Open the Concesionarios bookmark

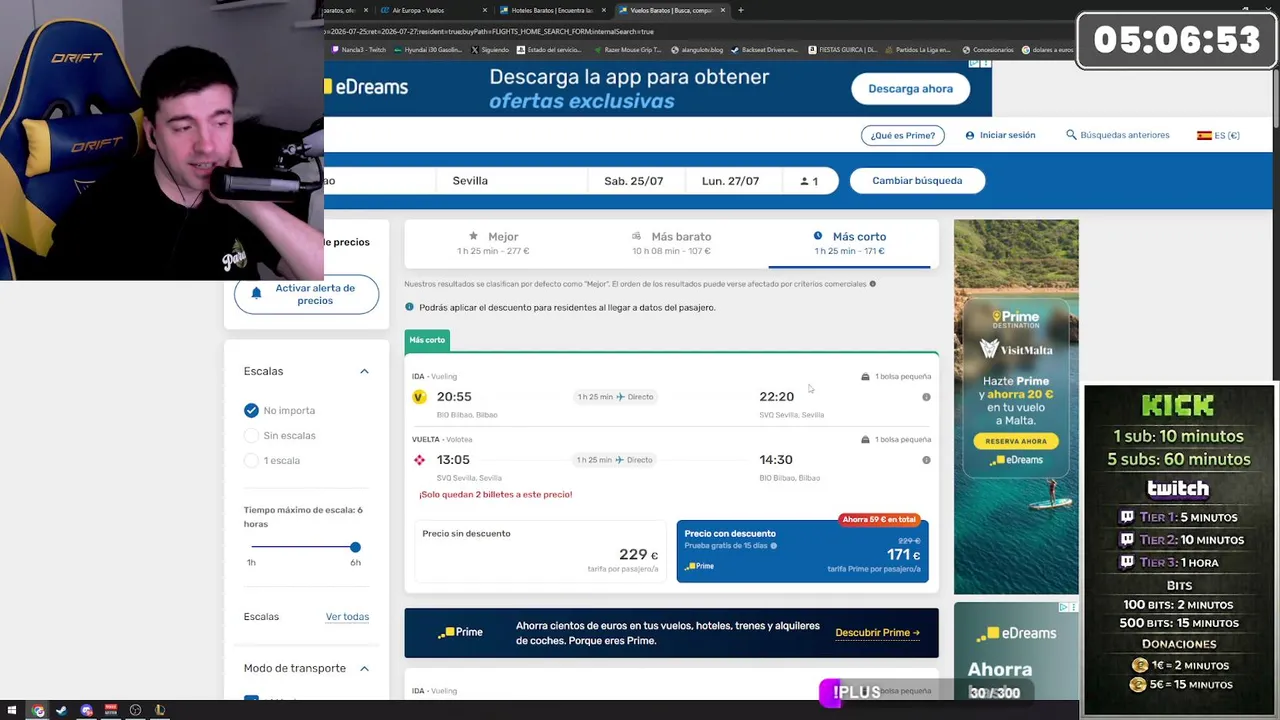click(x=988, y=50)
